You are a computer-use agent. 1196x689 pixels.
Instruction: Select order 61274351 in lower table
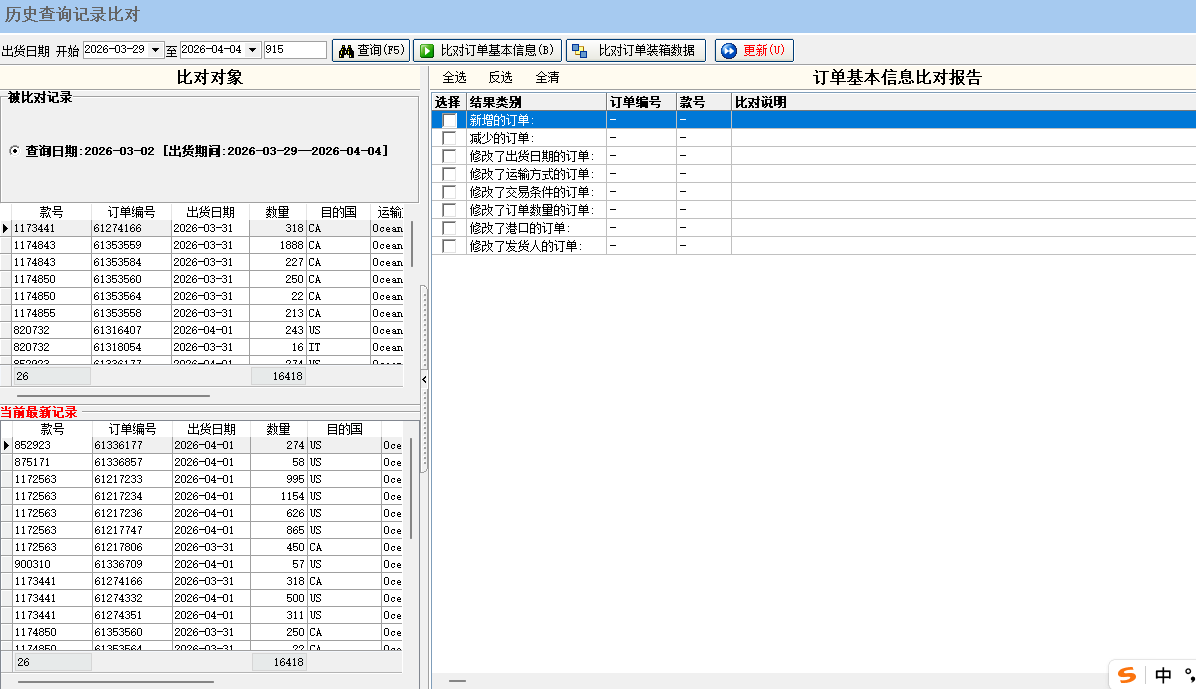pyautogui.click(x=118, y=615)
